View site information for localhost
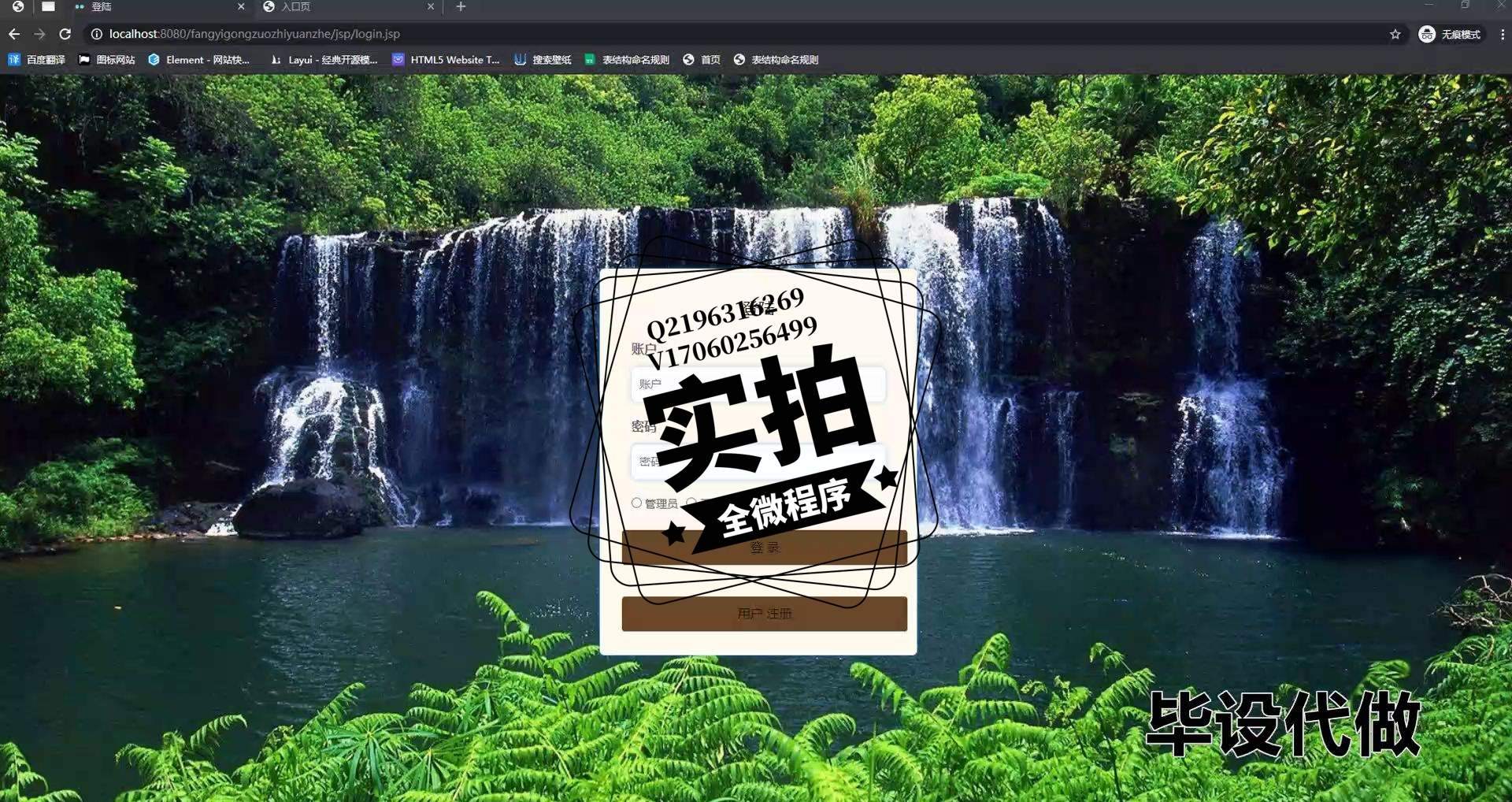The image size is (1512, 802). (97, 34)
